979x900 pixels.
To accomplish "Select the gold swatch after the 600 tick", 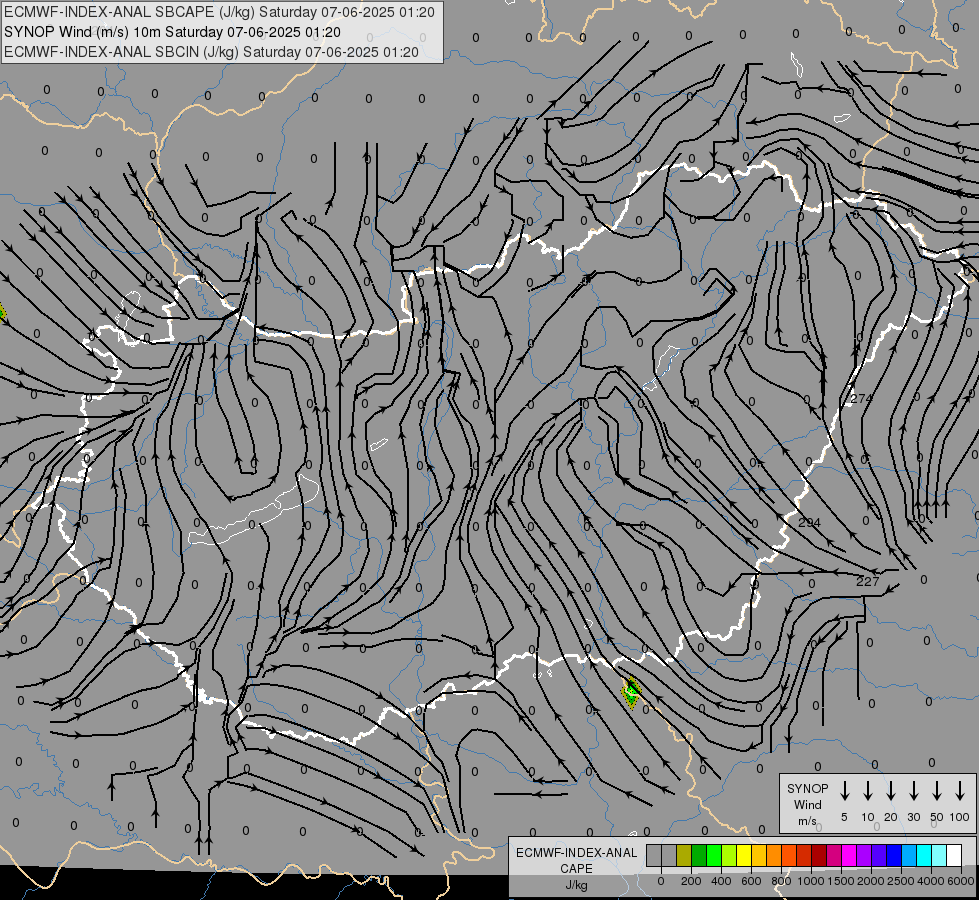I will pyautogui.click(x=759, y=855).
